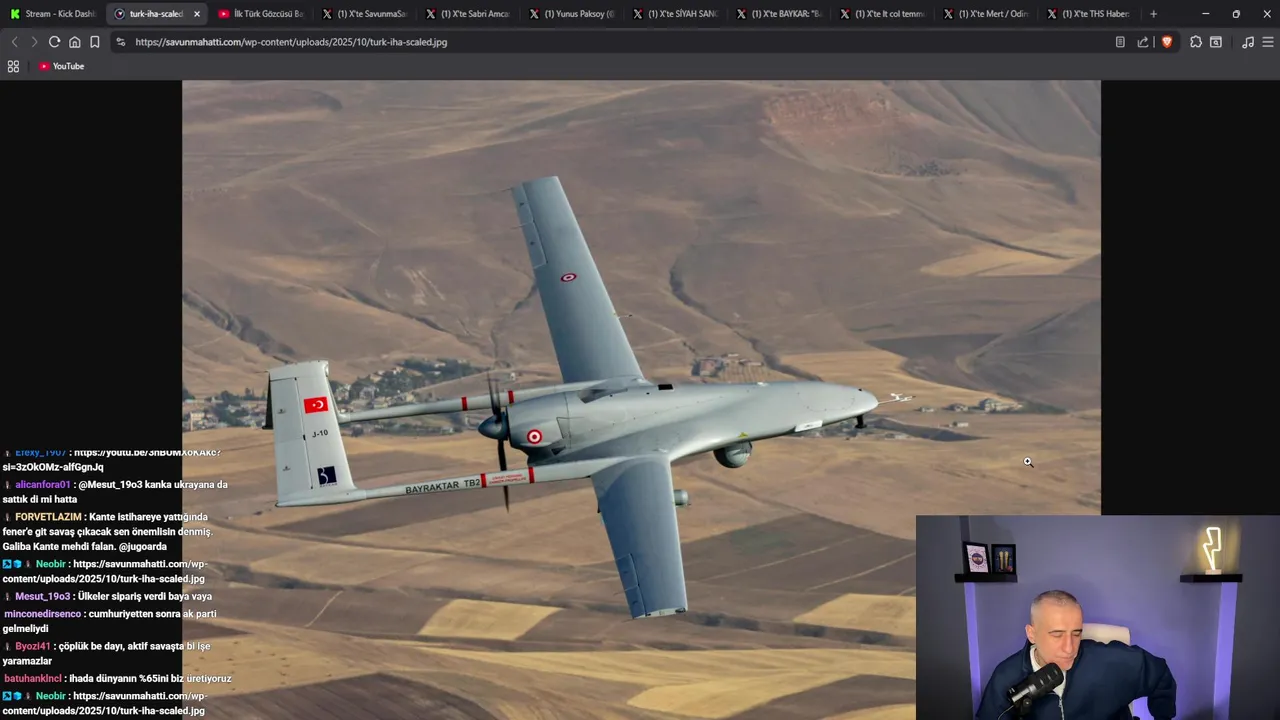The width and height of the screenshot is (1280, 720).
Task: Click chat username alicanfora01
Action: coord(42,484)
